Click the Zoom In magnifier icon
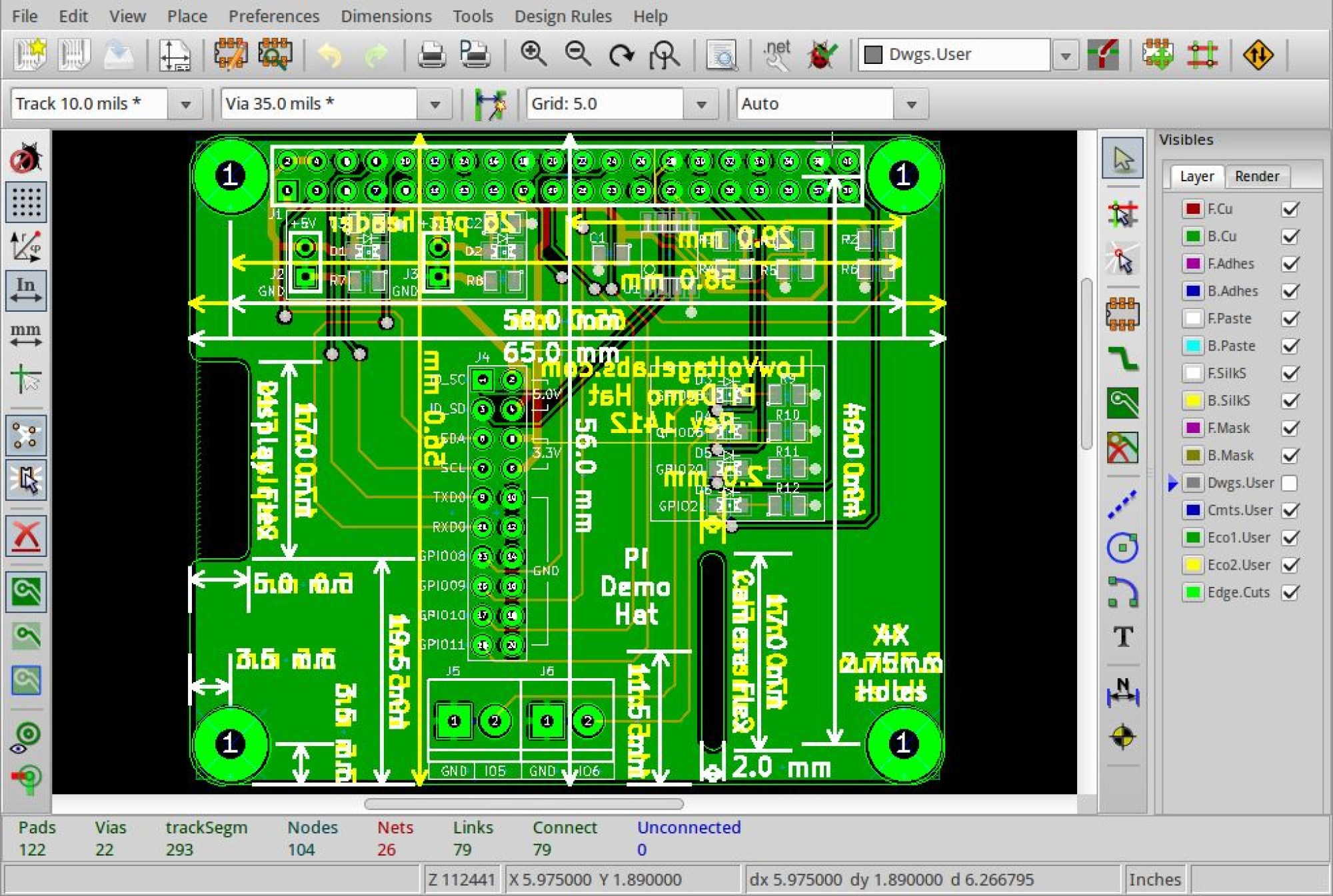This screenshot has height=896, width=1333. pos(533,54)
